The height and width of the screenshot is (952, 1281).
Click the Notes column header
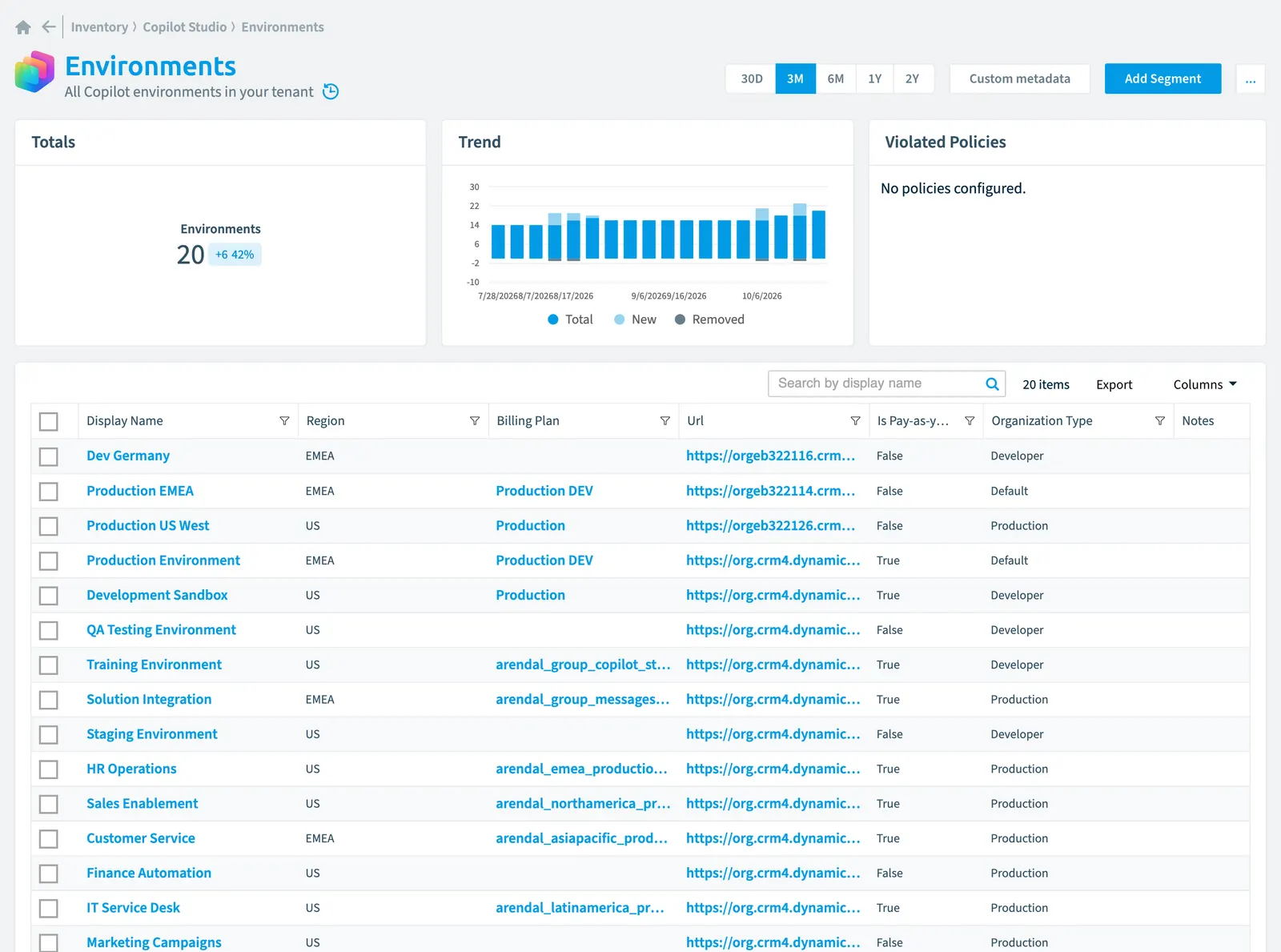point(1198,421)
